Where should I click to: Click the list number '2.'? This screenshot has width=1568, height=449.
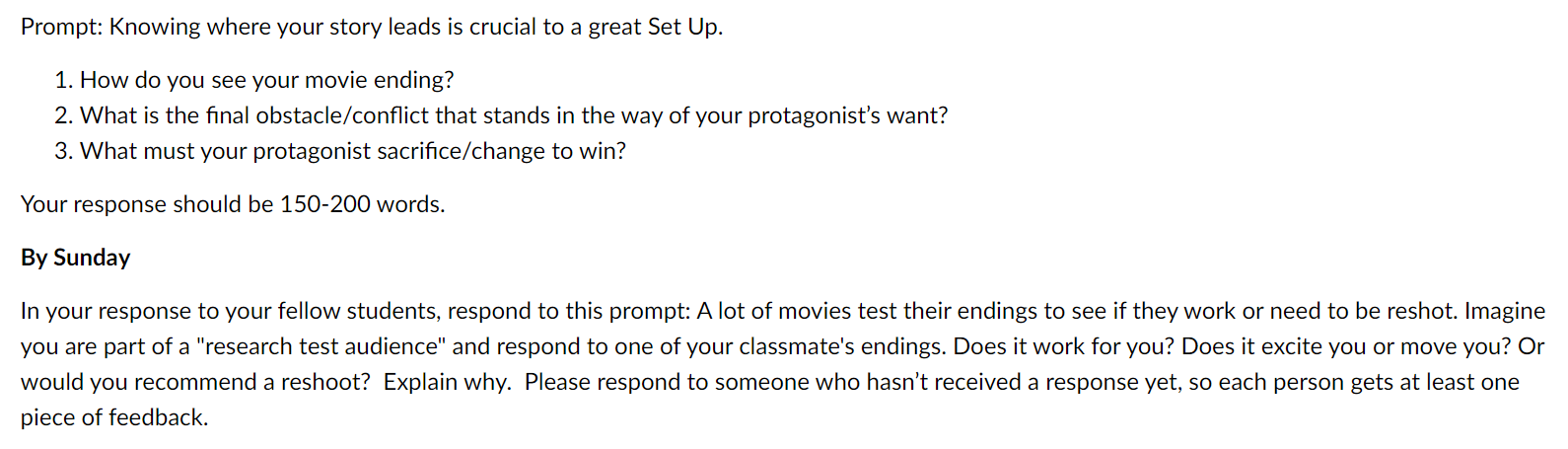click(64, 115)
